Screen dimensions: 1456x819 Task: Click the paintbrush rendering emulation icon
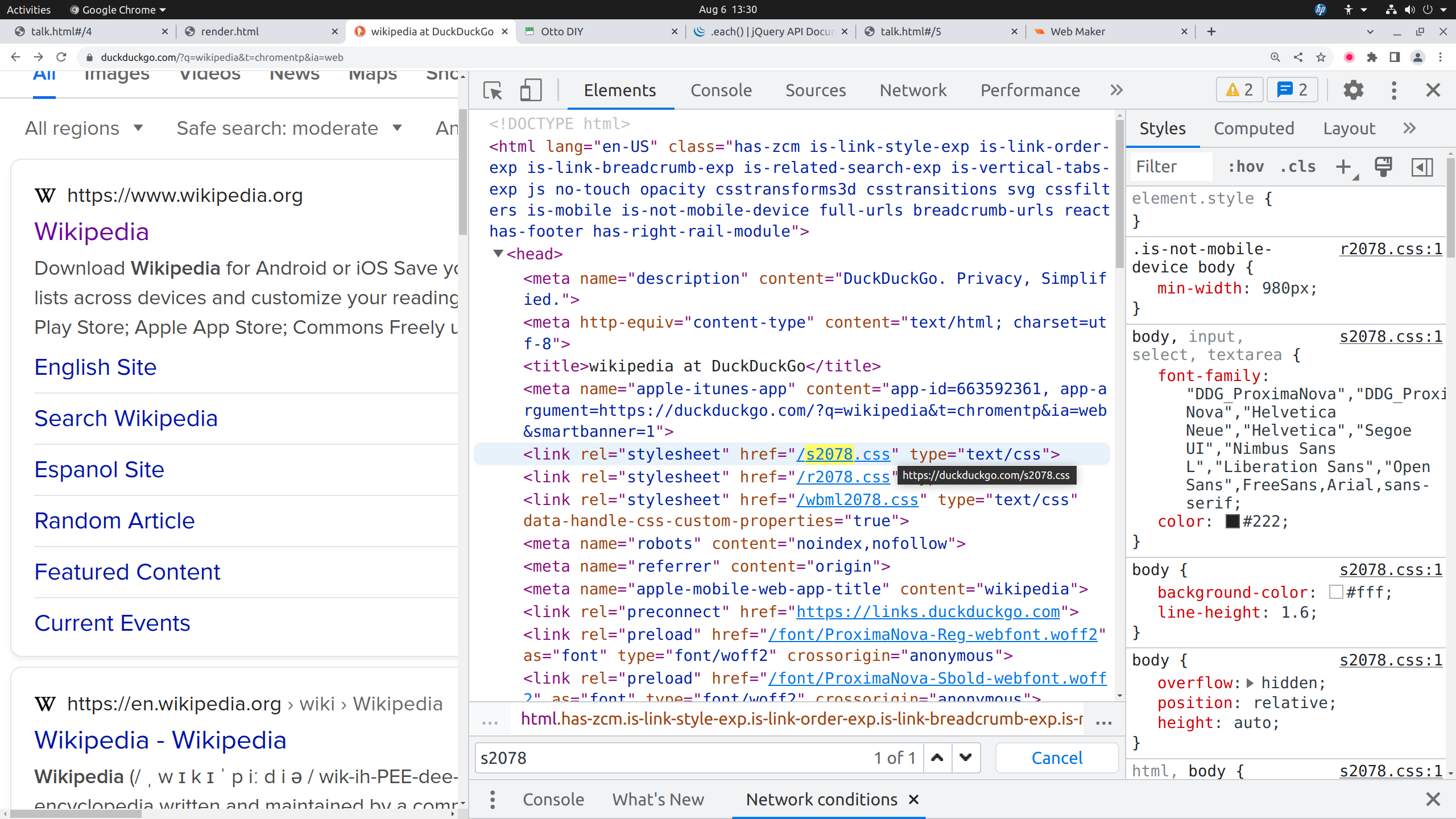pyautogui.click(x=1383, y=167)
